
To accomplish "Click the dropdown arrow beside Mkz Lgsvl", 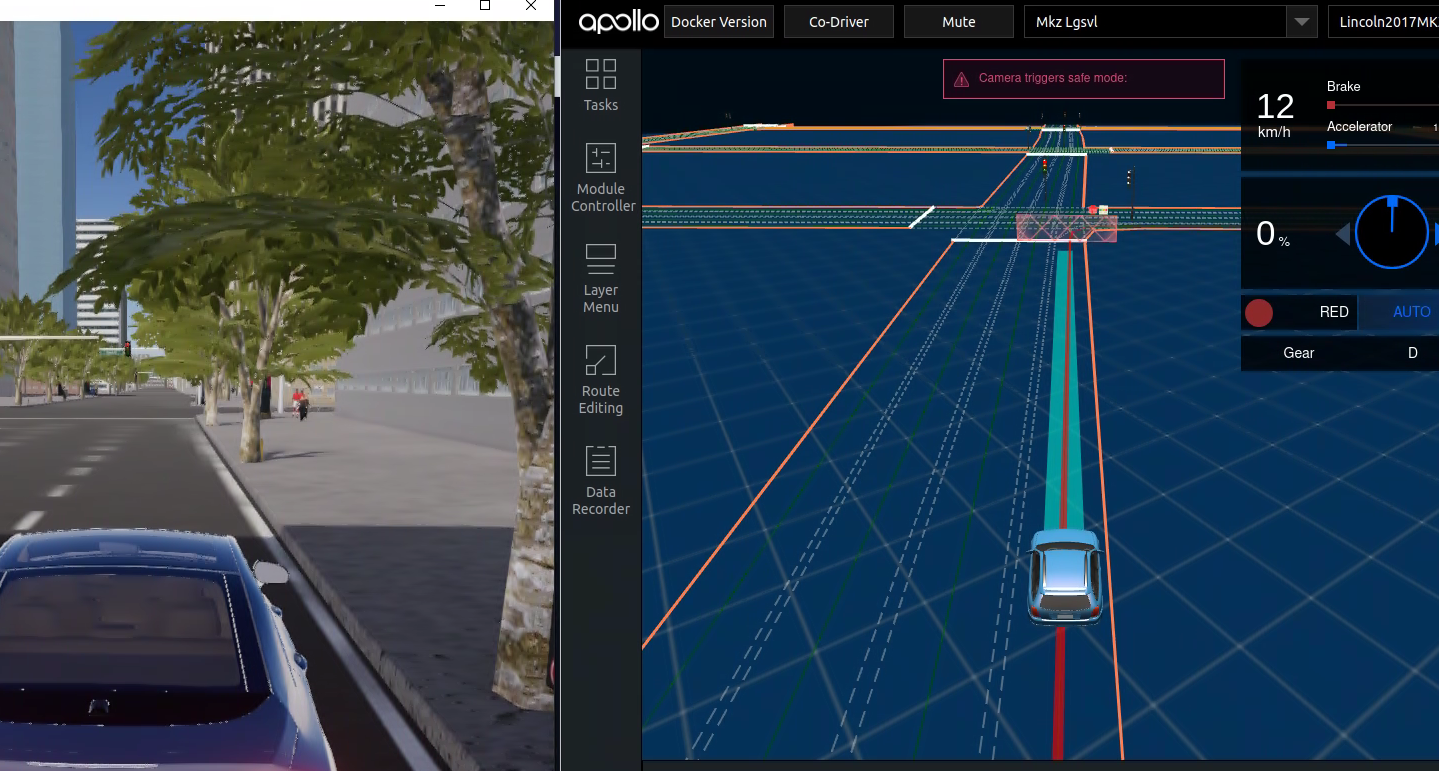I will (x=1302, y=21).
